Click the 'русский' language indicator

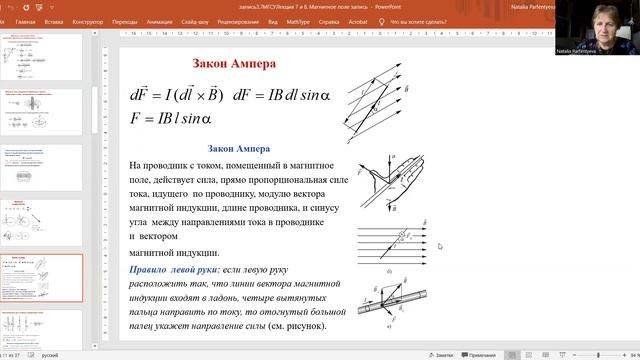pos(50,356)
